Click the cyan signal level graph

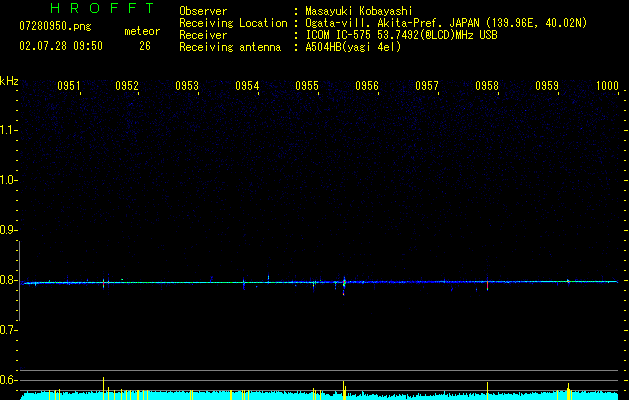(319, 396)
